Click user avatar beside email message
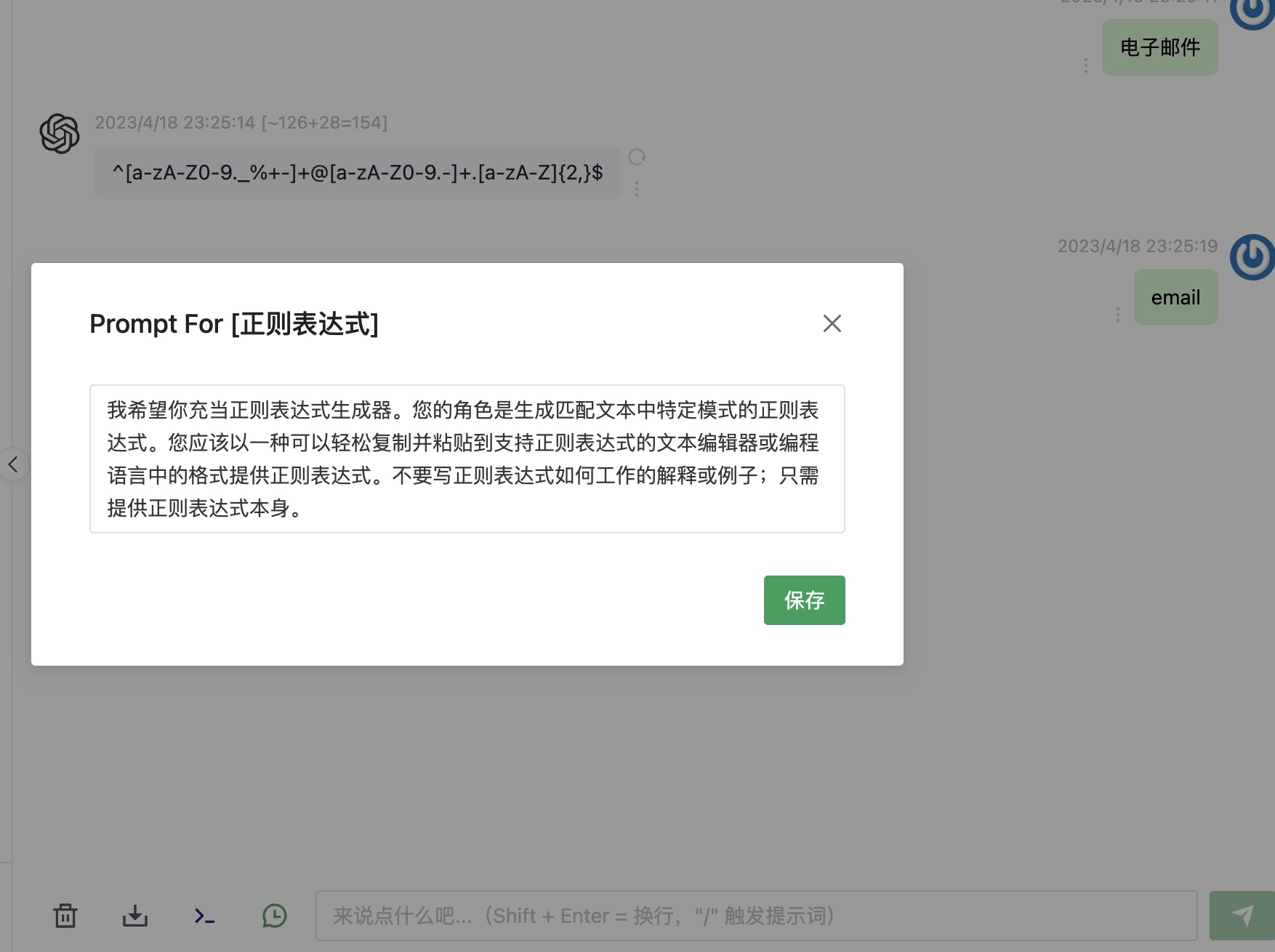1275x952 pixels. (1252, 257)
